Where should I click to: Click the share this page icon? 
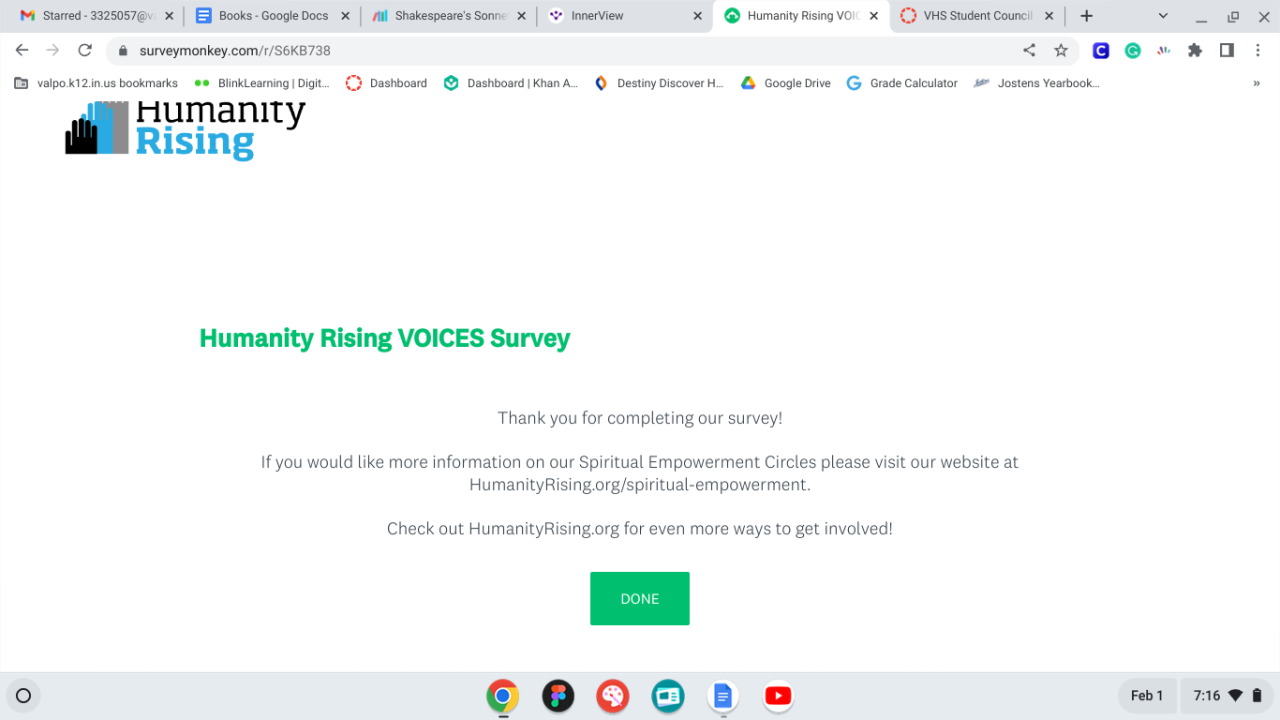tap(1029, 51)
